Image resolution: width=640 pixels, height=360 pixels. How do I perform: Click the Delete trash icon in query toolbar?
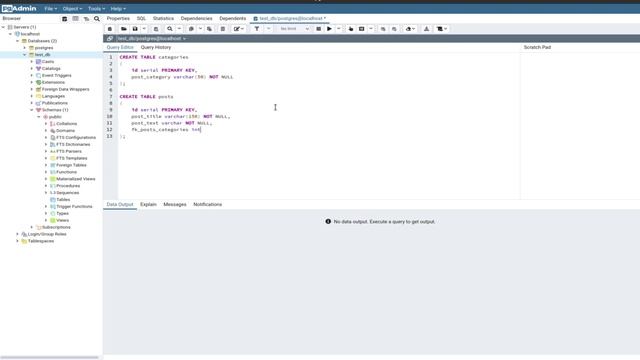(x=223, y=29)
